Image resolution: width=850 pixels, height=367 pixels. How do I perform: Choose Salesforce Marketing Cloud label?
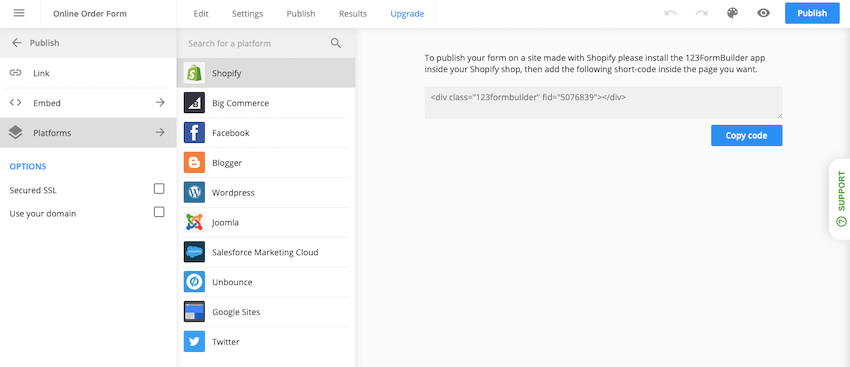pyautogui.click(x=265, y=252)
